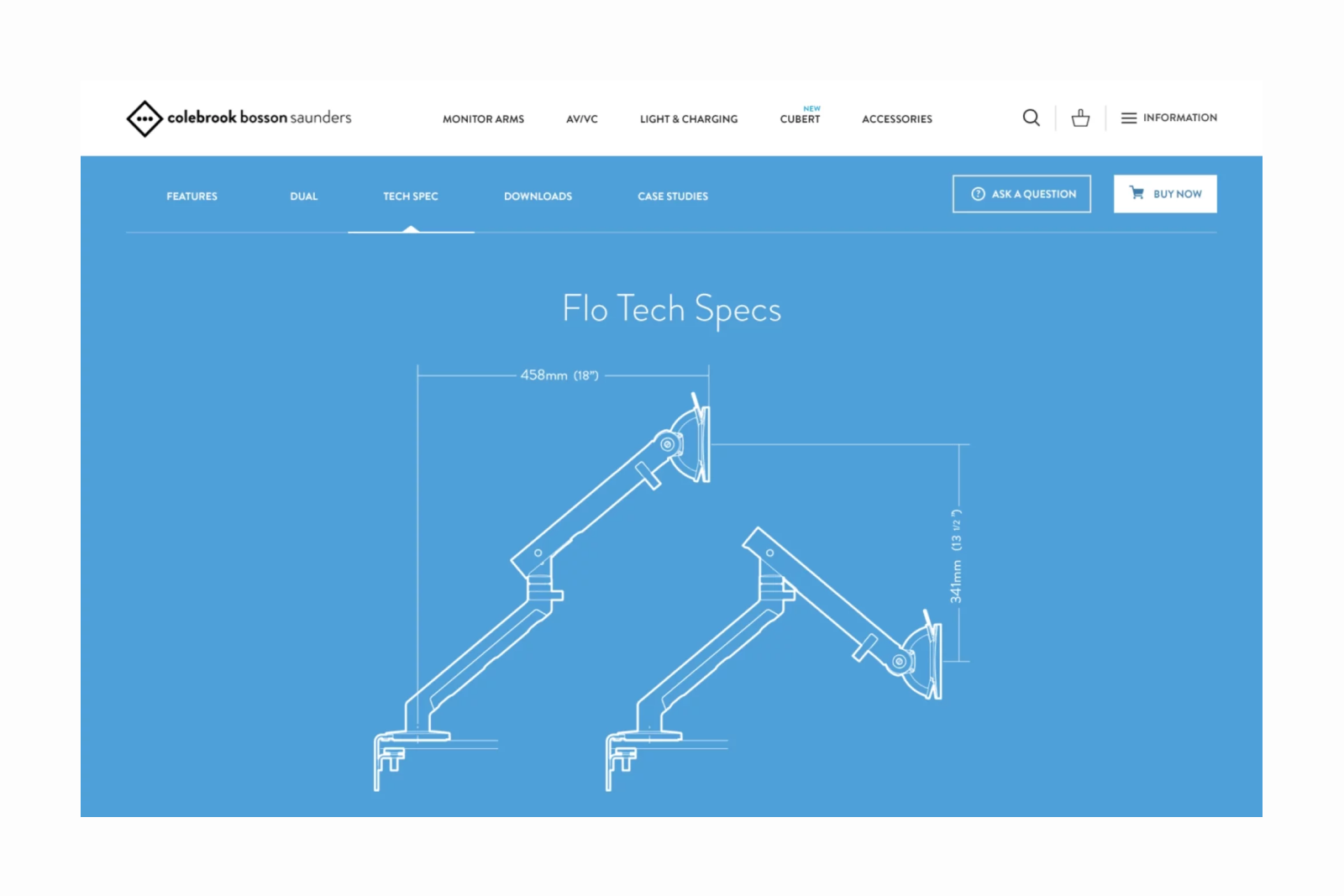1344x896 pixels.
Task: Open the search magnifier icon
Action: tap(1031, 118)
